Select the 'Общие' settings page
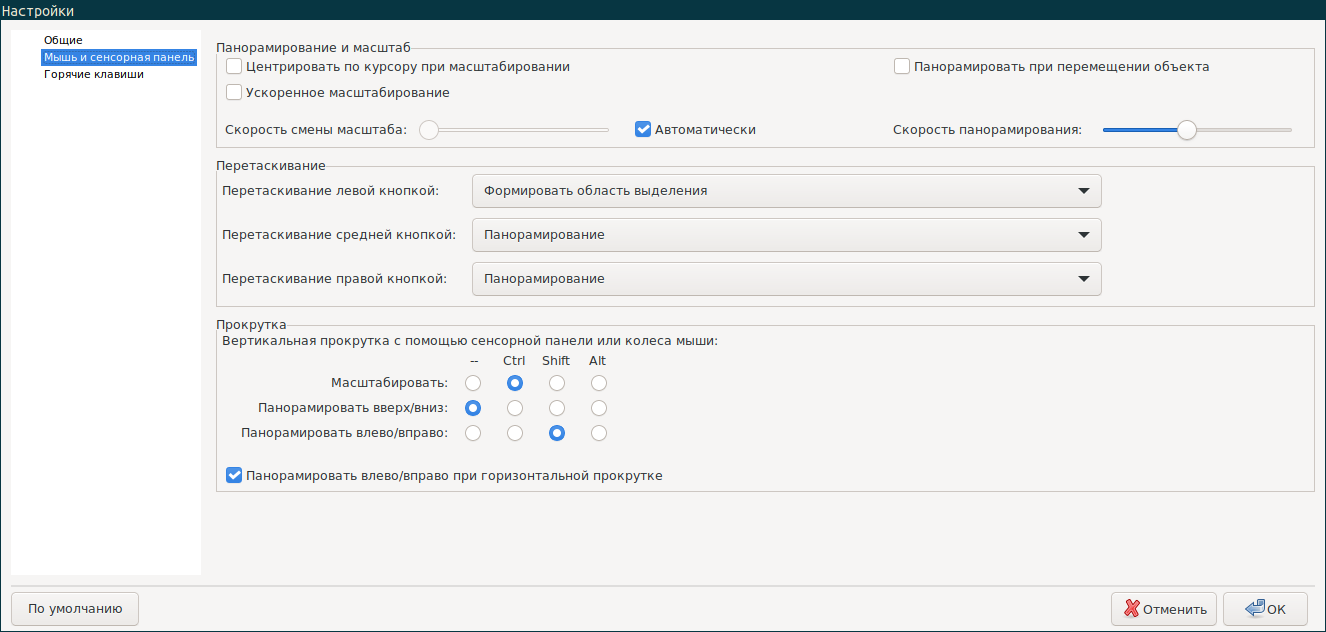 tap(62, 40)
